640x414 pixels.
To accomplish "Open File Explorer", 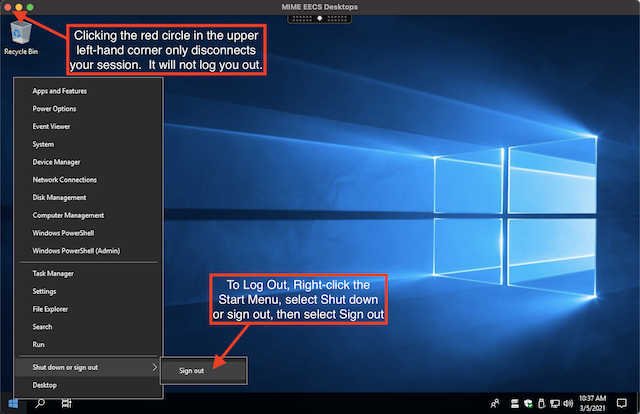I will pyautogui.click(x=88, y=309).
